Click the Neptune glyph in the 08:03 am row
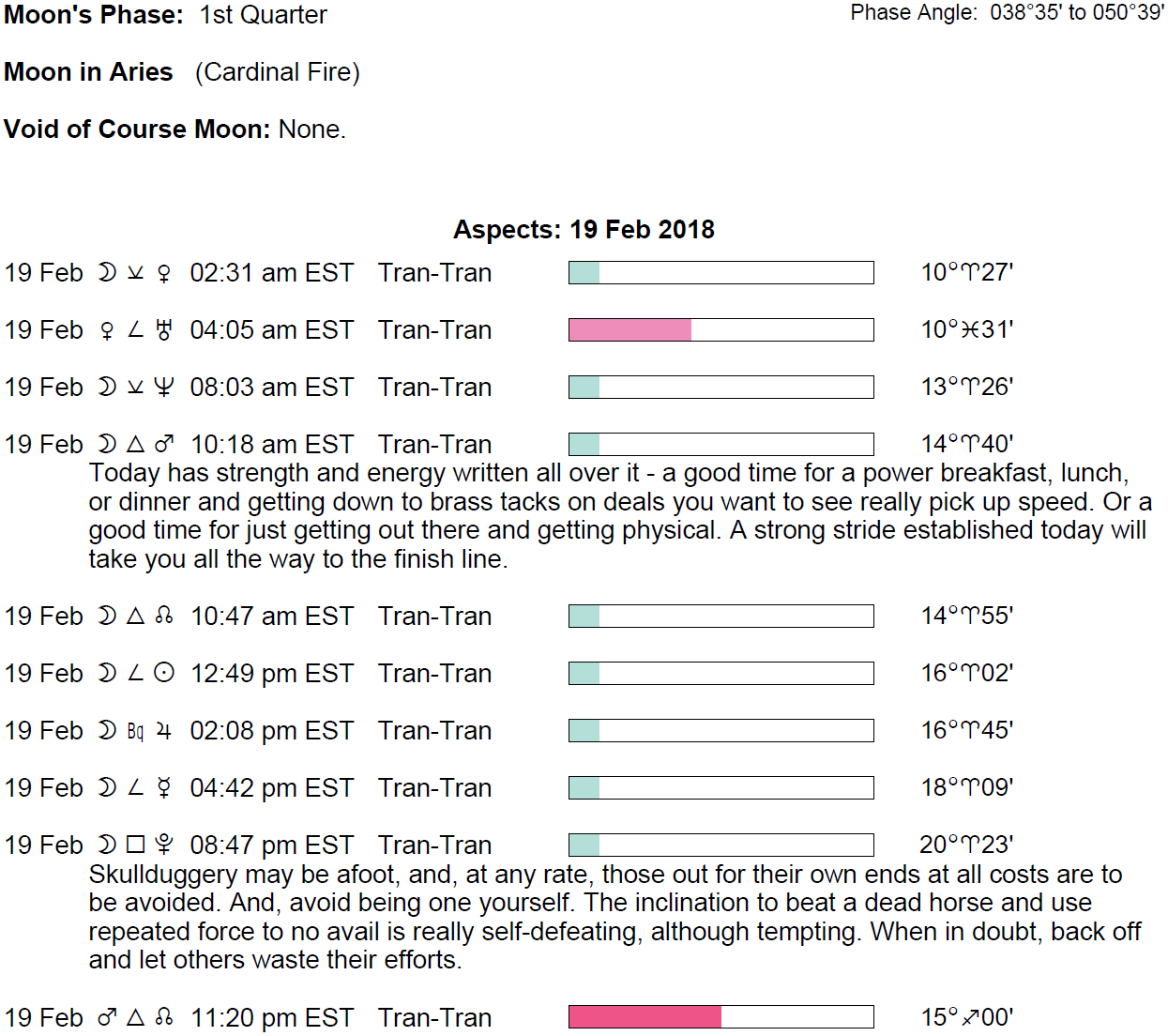 [164, 388]
